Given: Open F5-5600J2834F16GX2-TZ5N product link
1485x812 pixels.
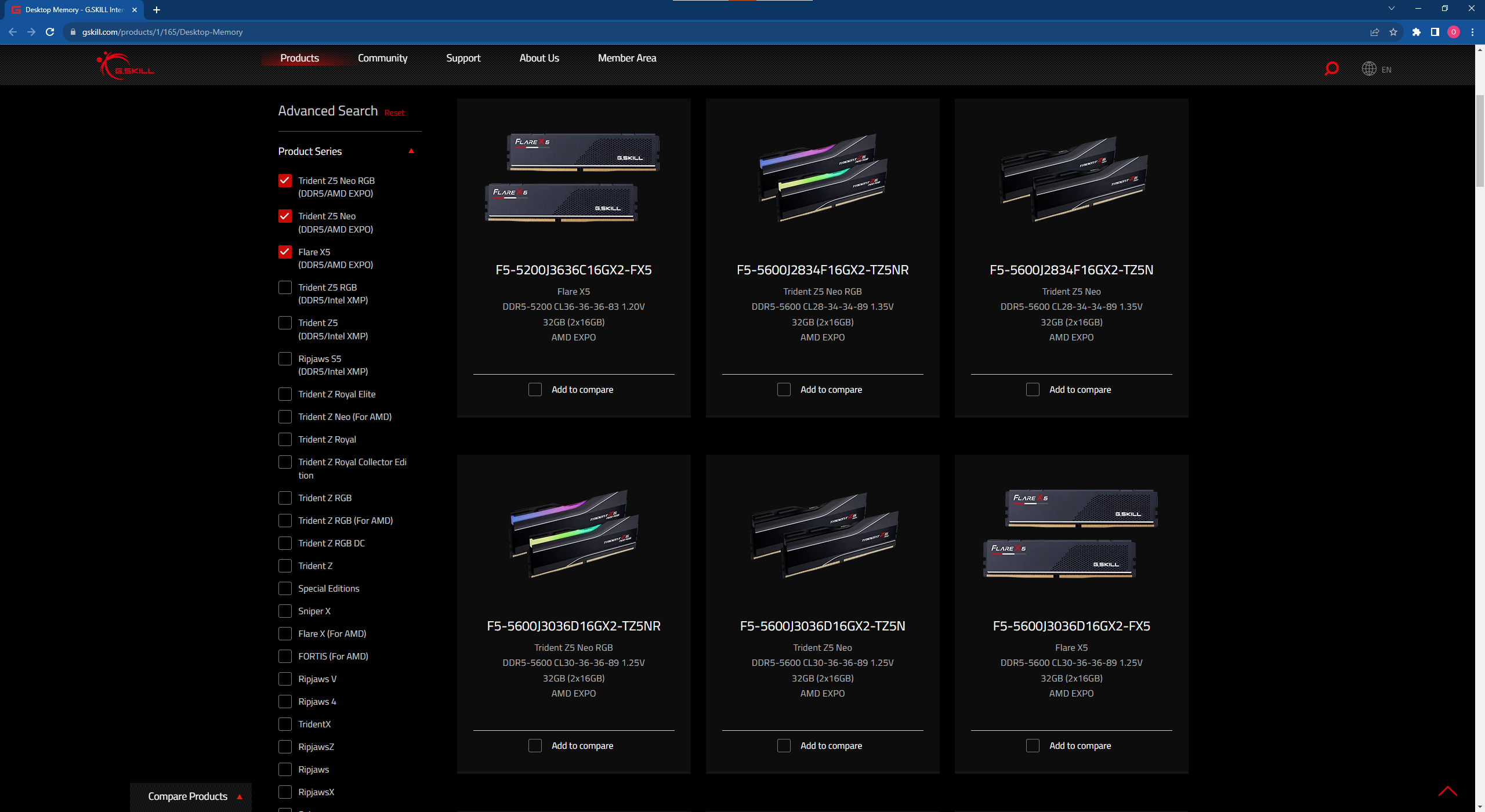Looking at the screenshot, I should click(x=1071, y=270).
